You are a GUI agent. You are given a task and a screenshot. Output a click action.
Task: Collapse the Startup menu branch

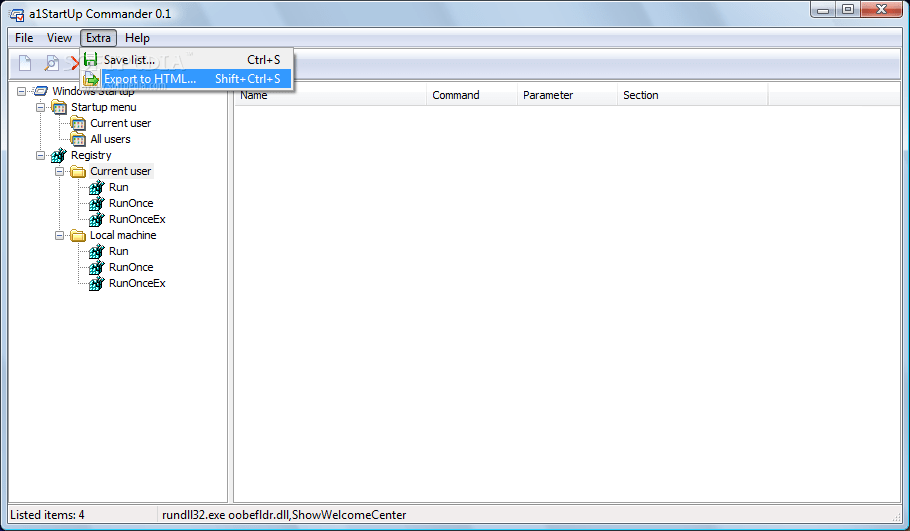click(41, 107)
